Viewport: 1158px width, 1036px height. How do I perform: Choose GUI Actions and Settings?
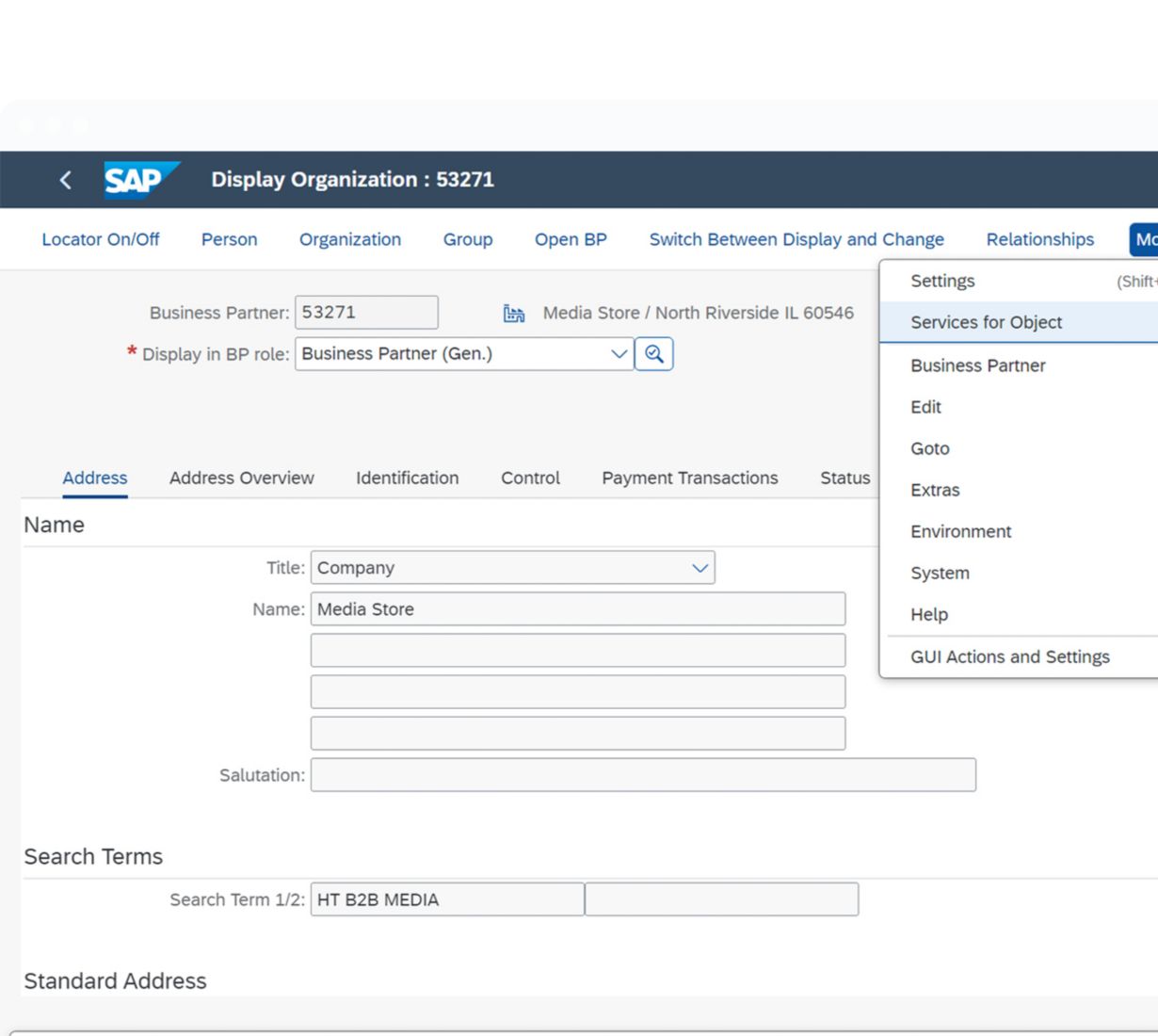tap(1009, 656)
